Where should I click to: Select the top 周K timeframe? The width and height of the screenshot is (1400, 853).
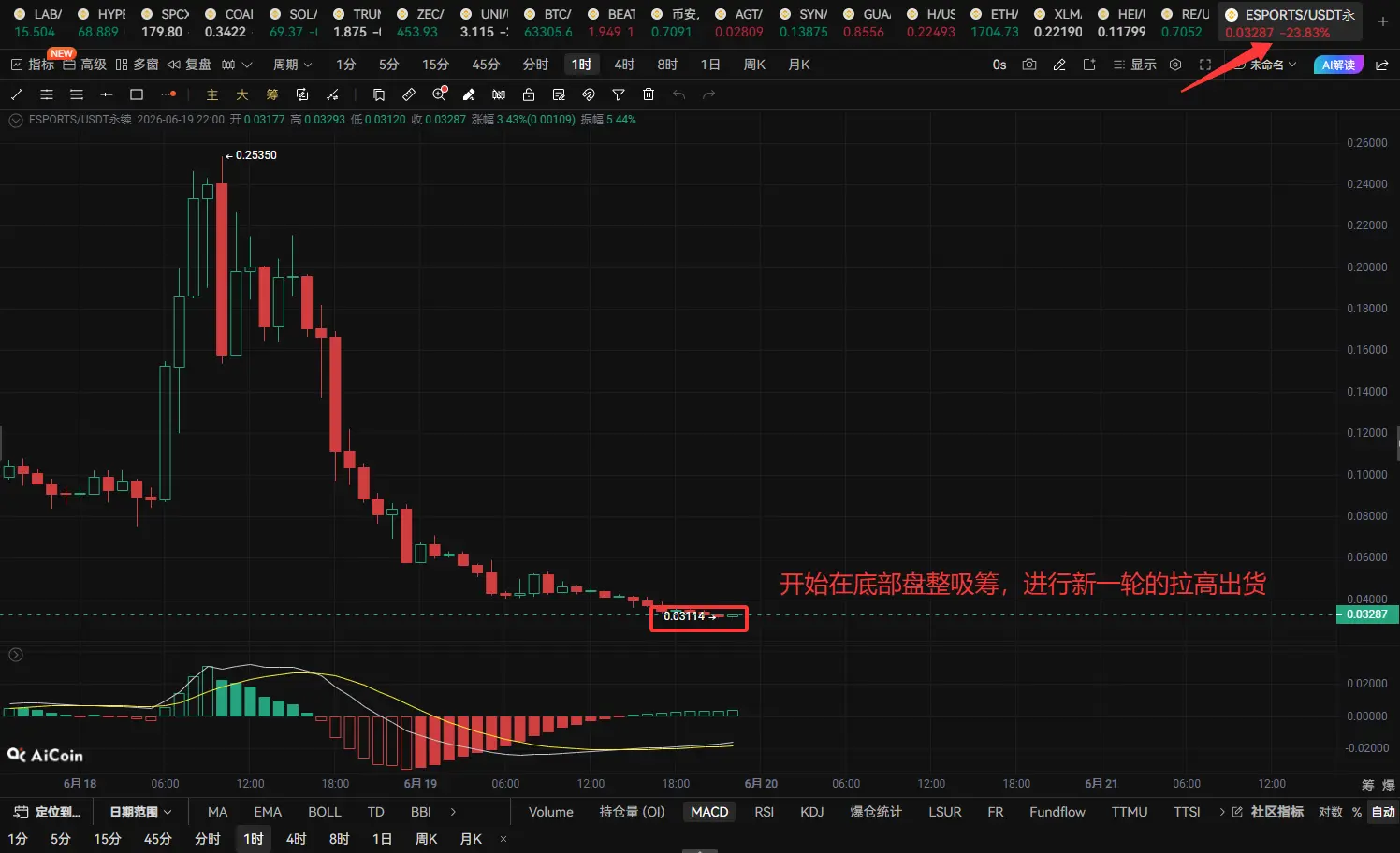pyautogui.click(x=754, y=65)
